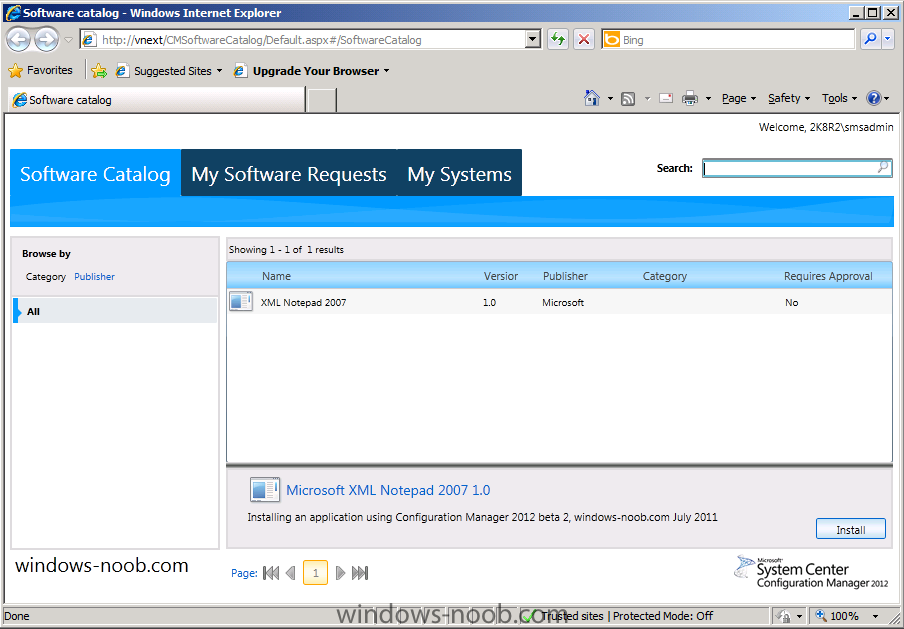Open the Safety menu
This screenshot has width=904, height=629.
coord(789,99)
